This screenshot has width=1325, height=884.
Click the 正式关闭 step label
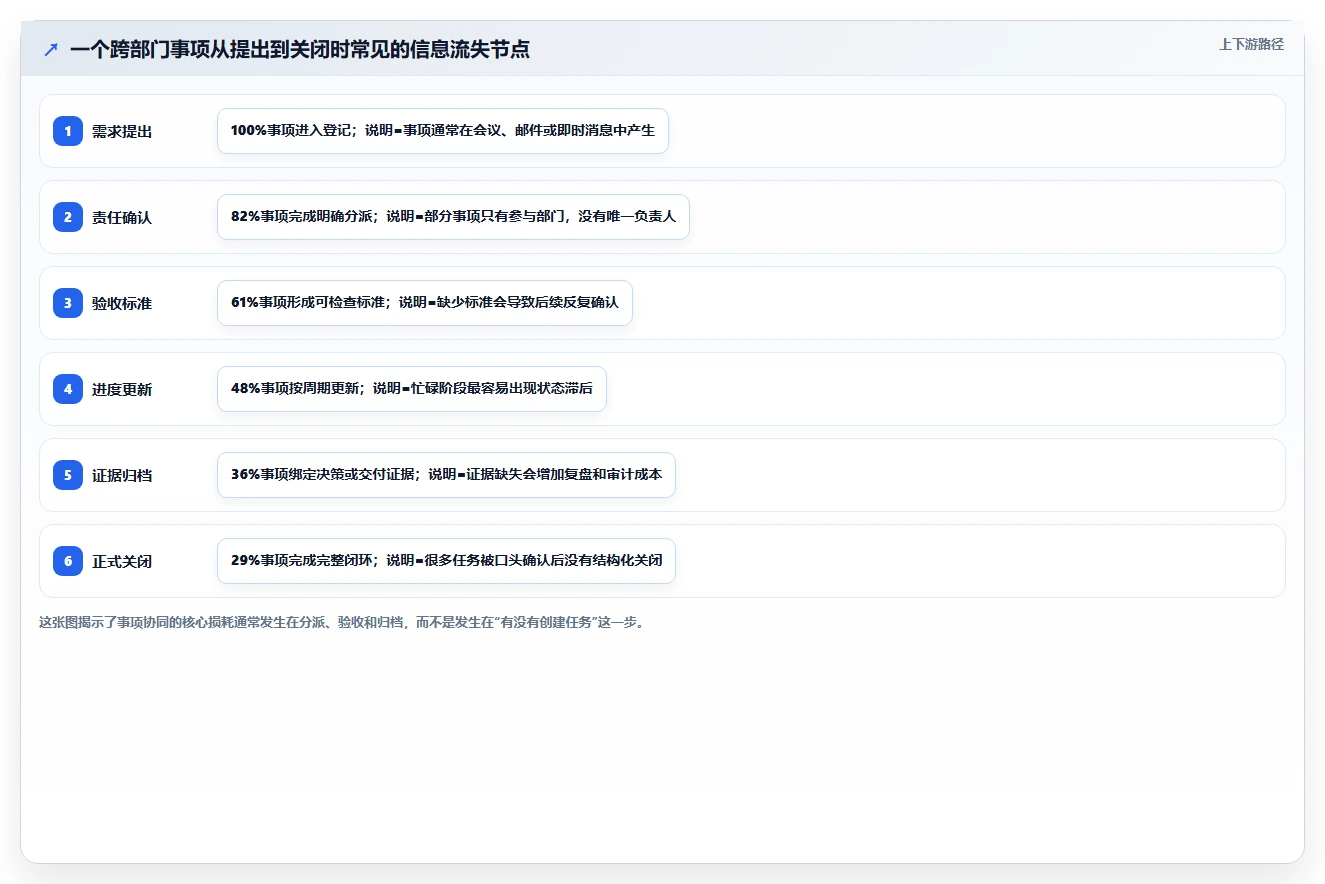tap(122, 561)
